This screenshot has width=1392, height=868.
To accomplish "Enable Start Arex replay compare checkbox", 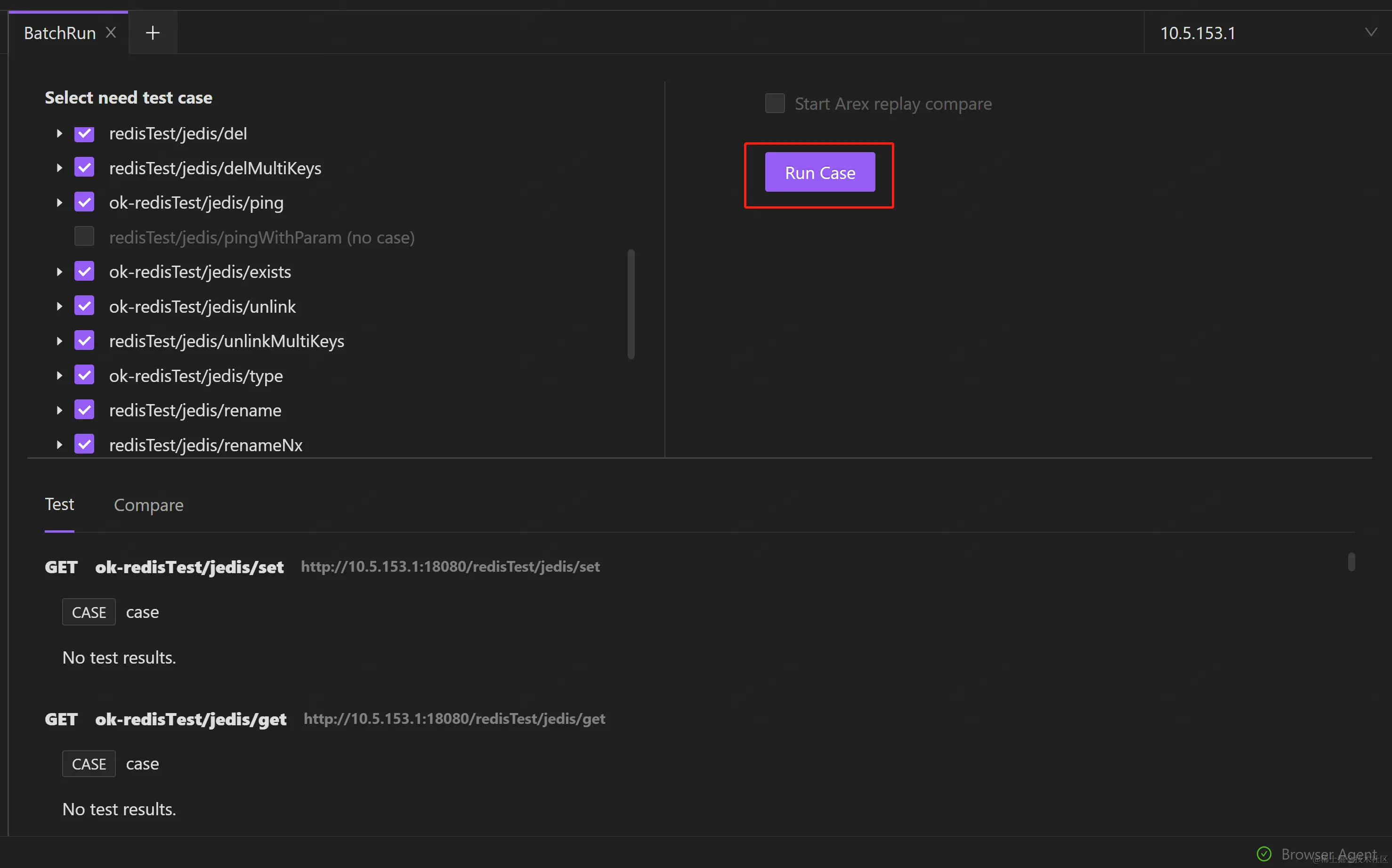I will coord(774,104).
